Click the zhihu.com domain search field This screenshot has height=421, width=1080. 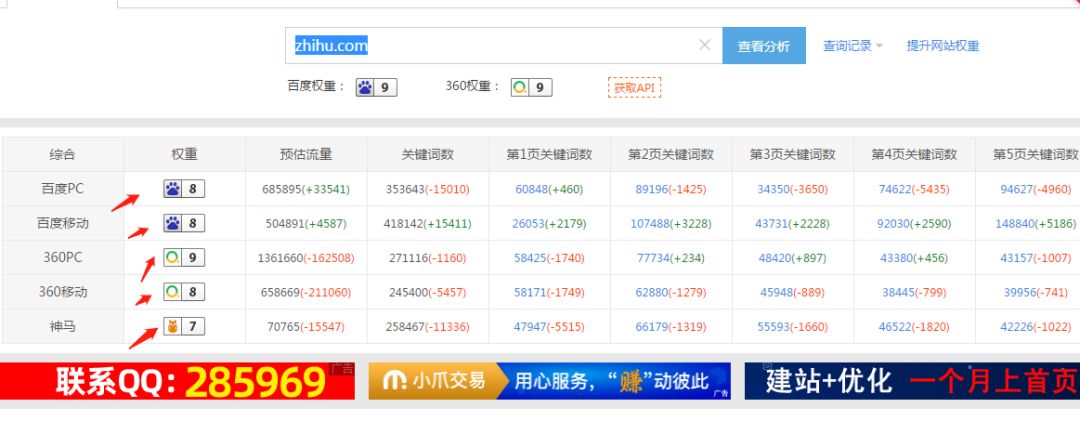[503, 45]
